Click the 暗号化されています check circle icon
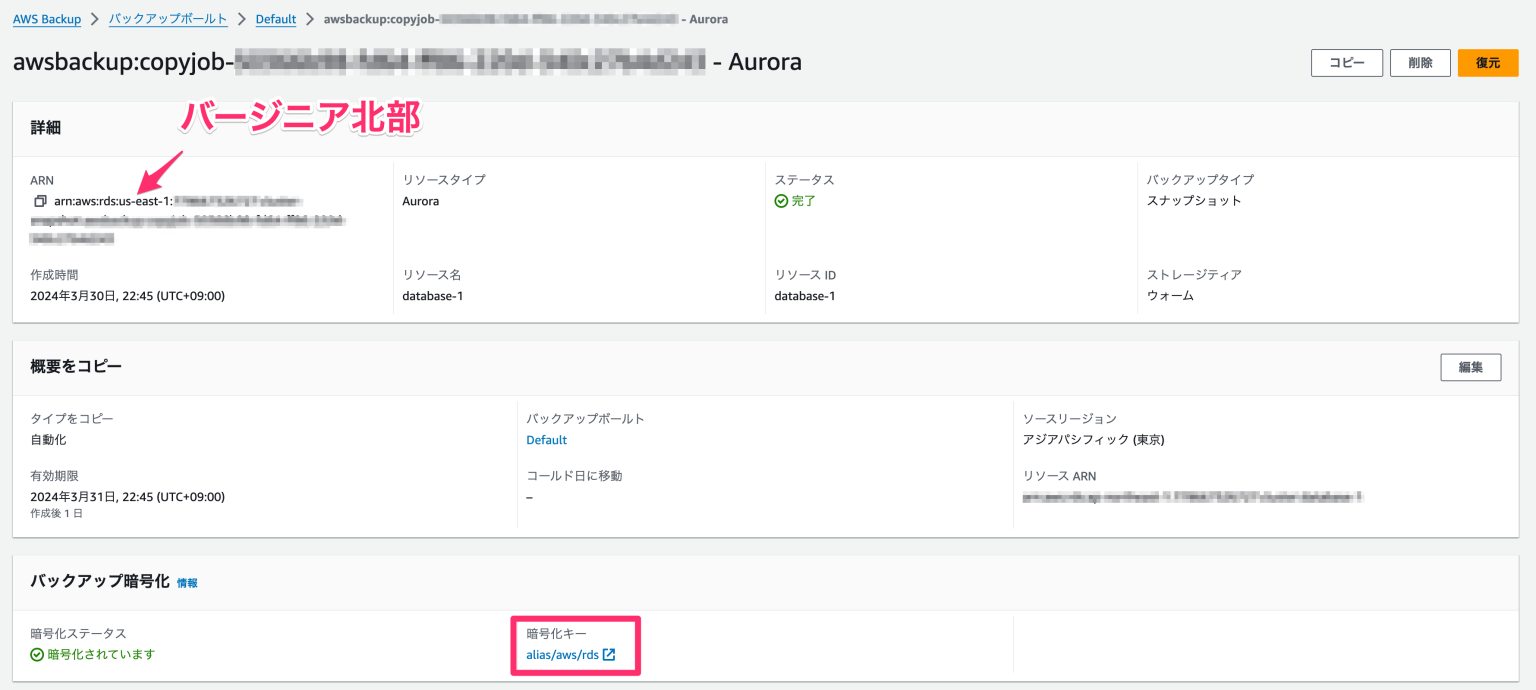This screenshot has height=690, width=1536. point(36,654)
